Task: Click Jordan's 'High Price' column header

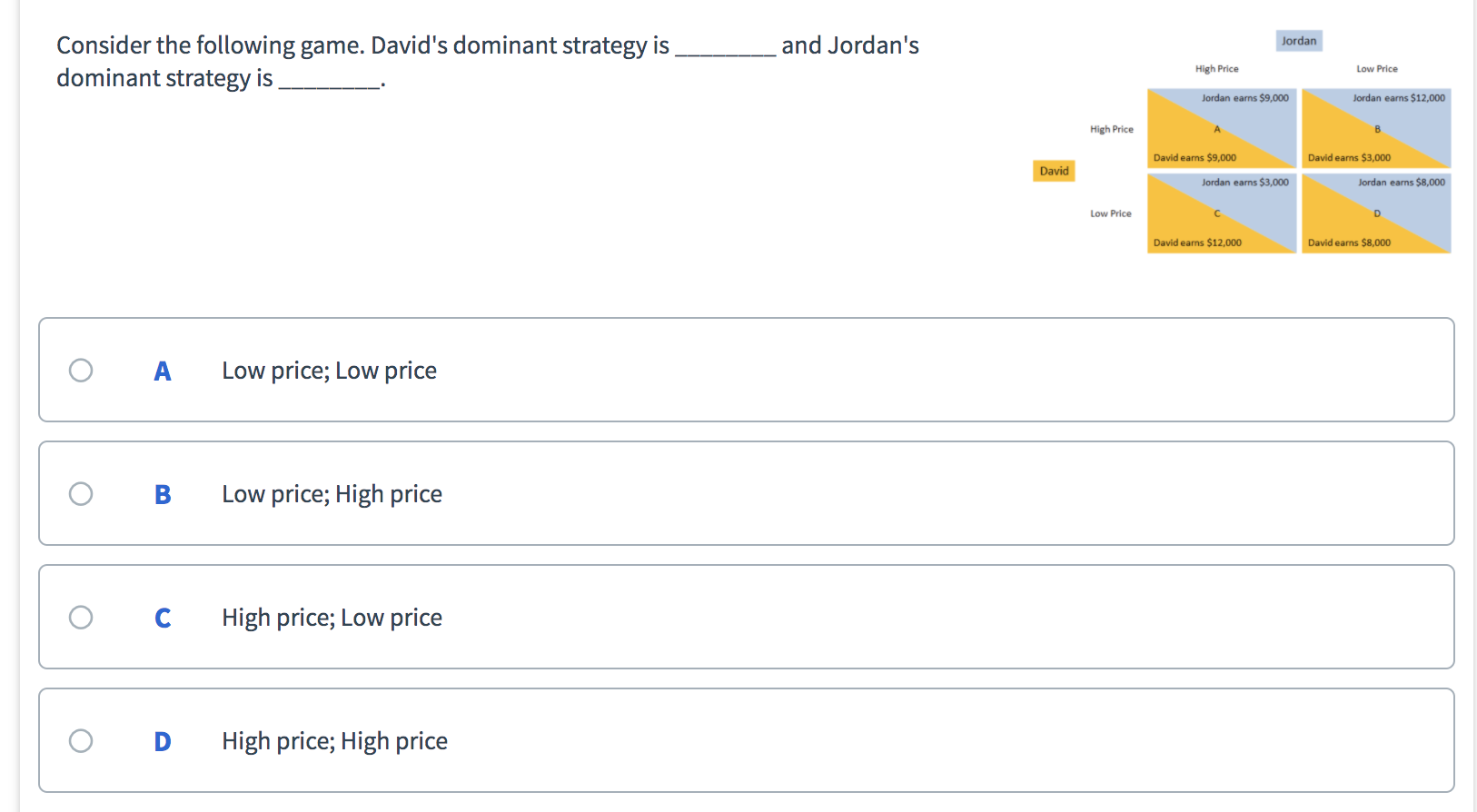Action: (1215, 68)
